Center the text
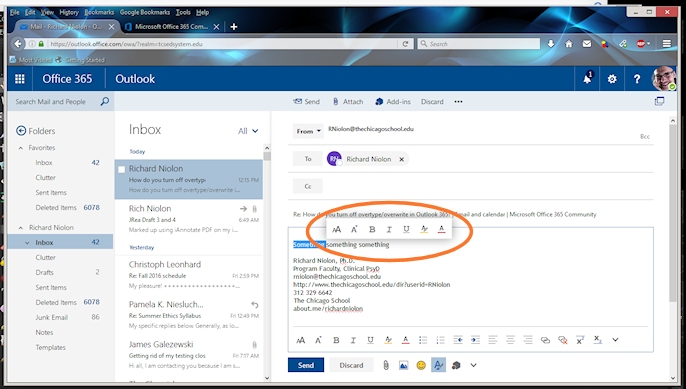686x389 pixels. [511, 340]
